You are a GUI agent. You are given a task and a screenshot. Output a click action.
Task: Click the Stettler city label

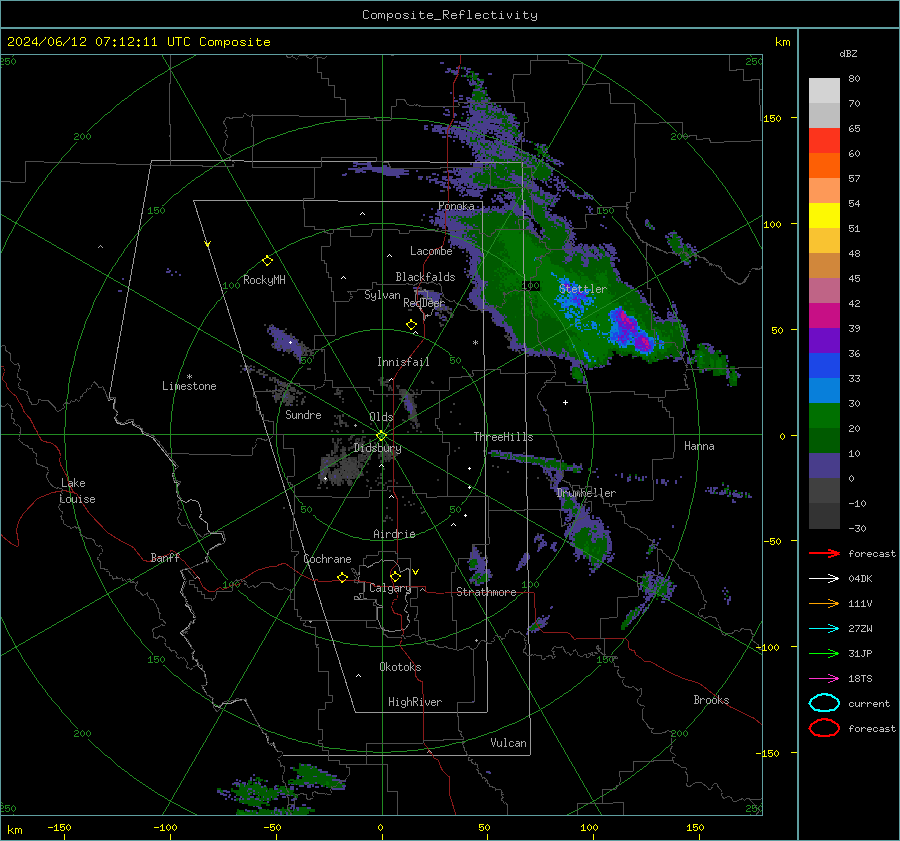click(583, 289)
